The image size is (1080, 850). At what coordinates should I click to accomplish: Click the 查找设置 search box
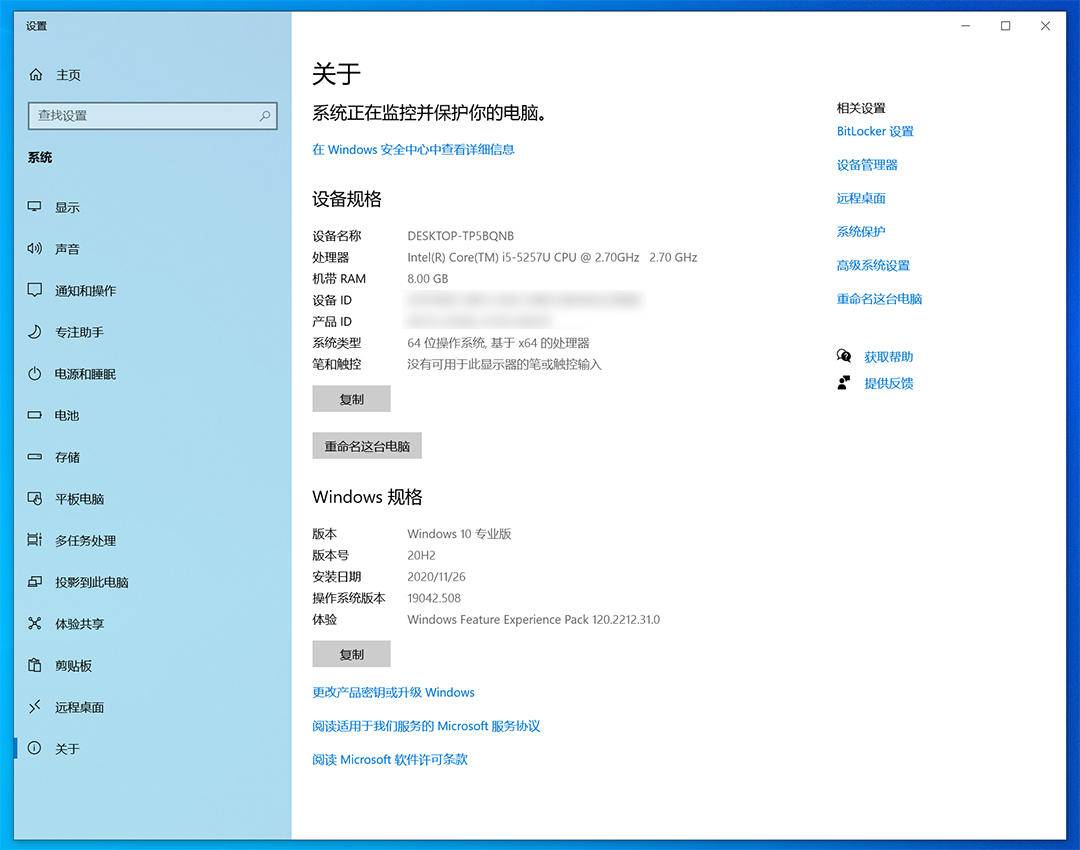pyautogui.click(x=150, y=115)
